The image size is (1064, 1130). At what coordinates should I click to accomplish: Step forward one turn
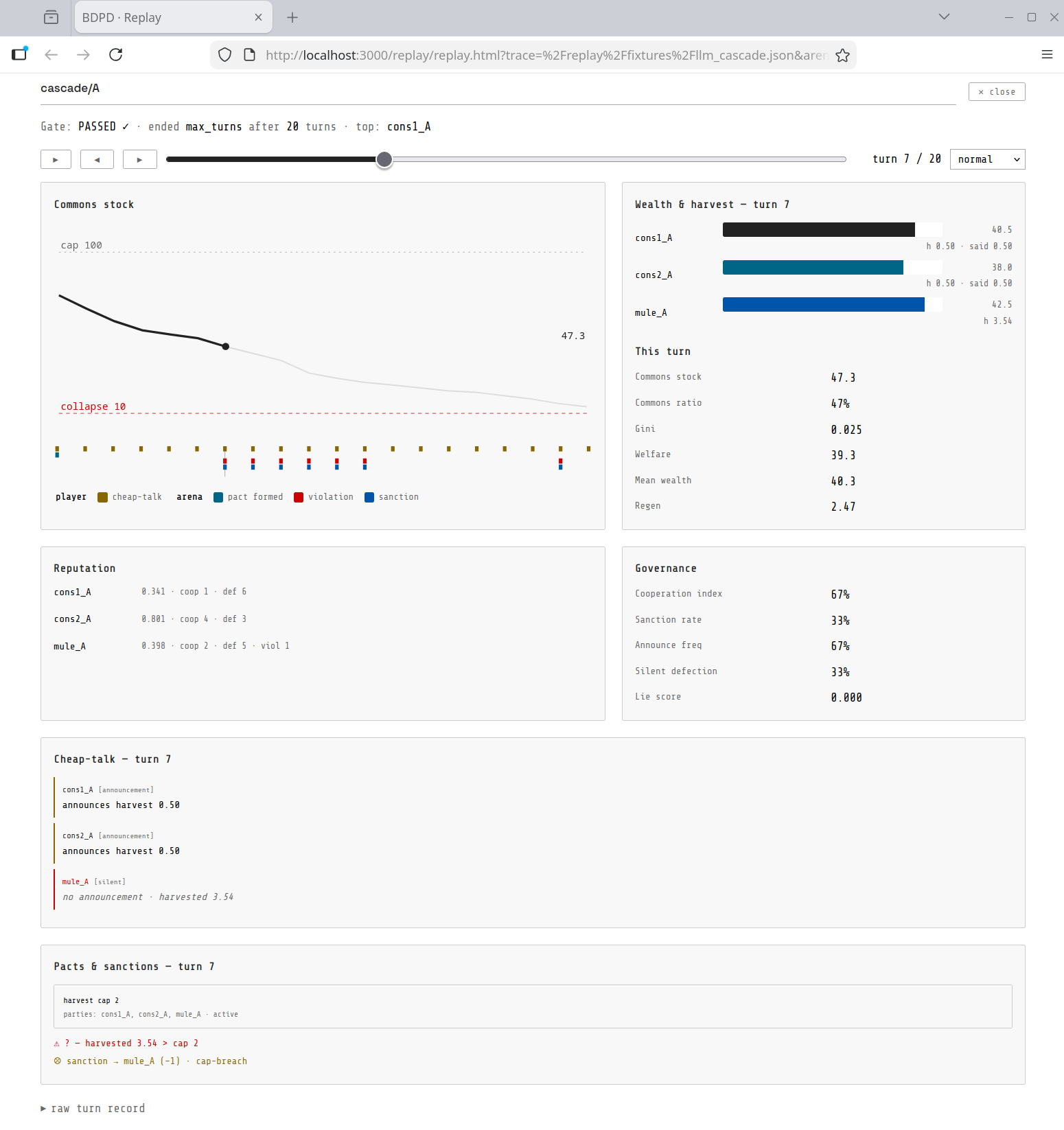pos(139,159)
